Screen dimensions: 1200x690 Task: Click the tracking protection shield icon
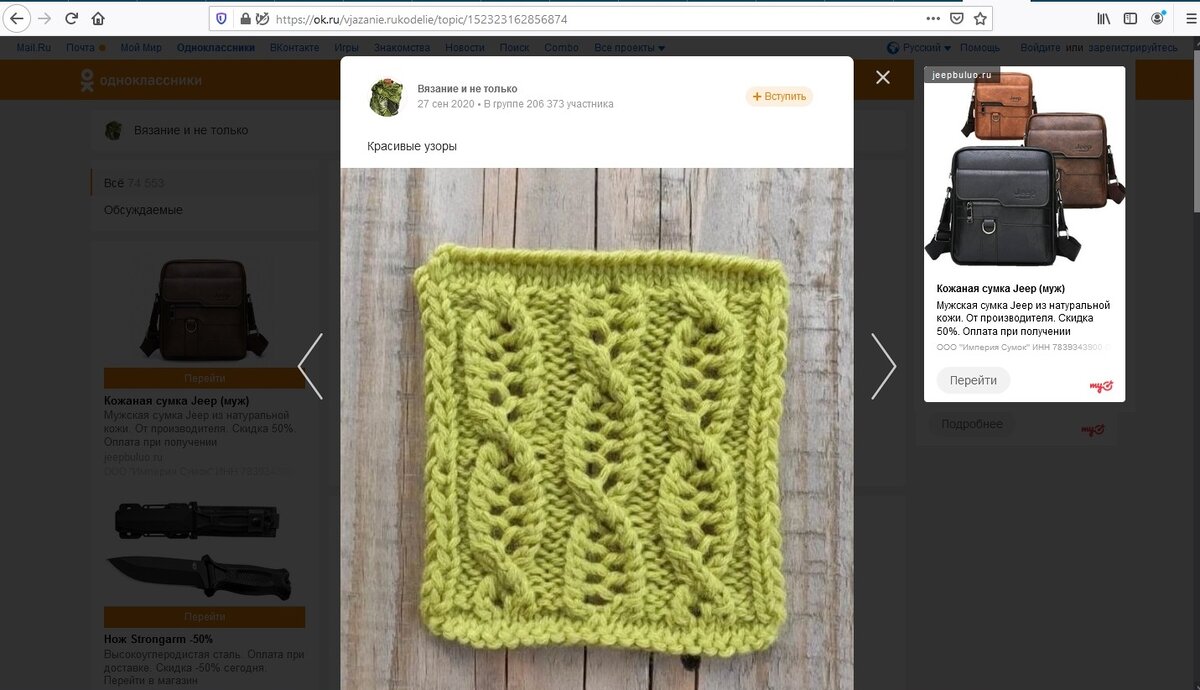[222, 18]
